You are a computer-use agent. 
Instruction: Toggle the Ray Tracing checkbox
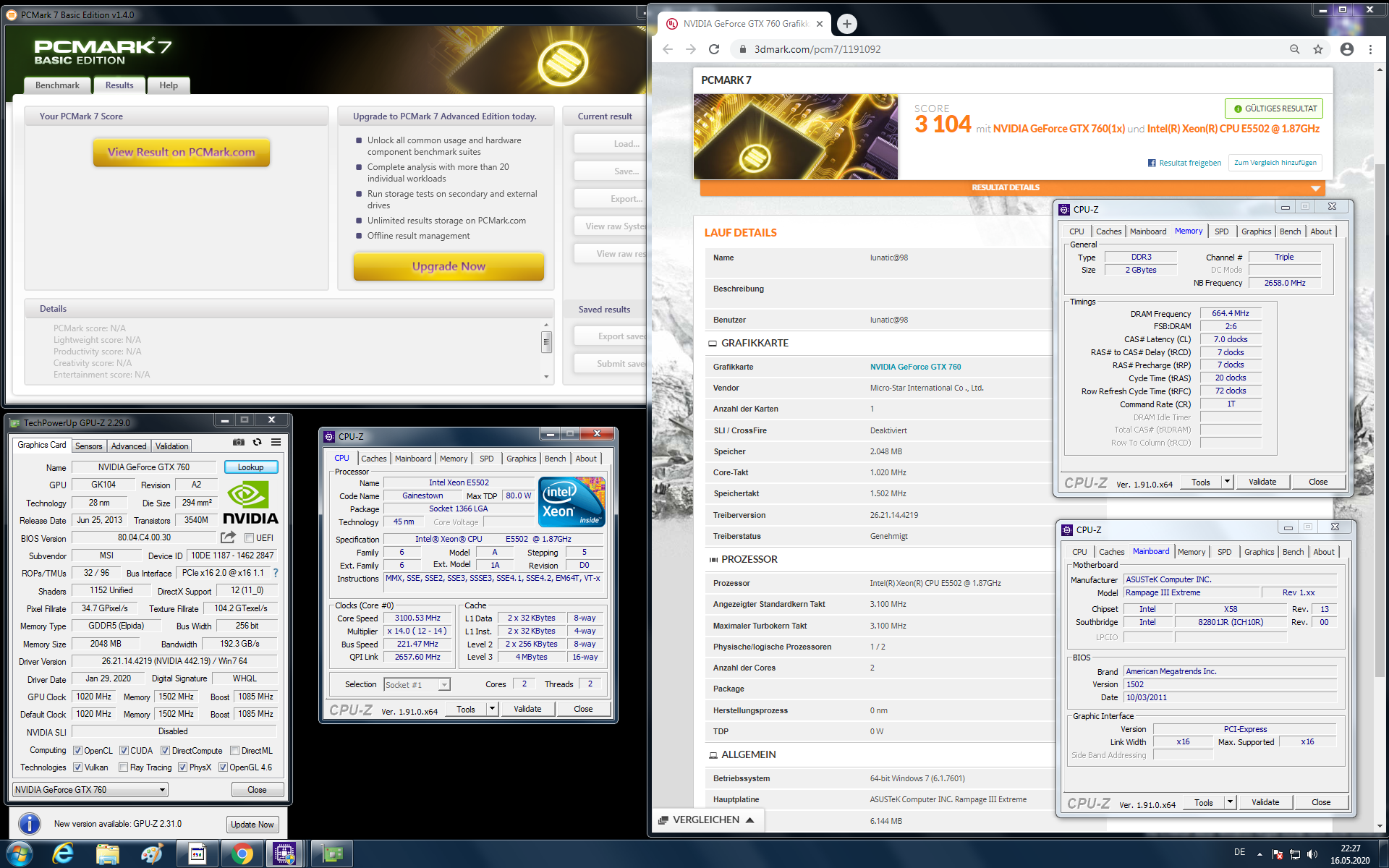124,767
